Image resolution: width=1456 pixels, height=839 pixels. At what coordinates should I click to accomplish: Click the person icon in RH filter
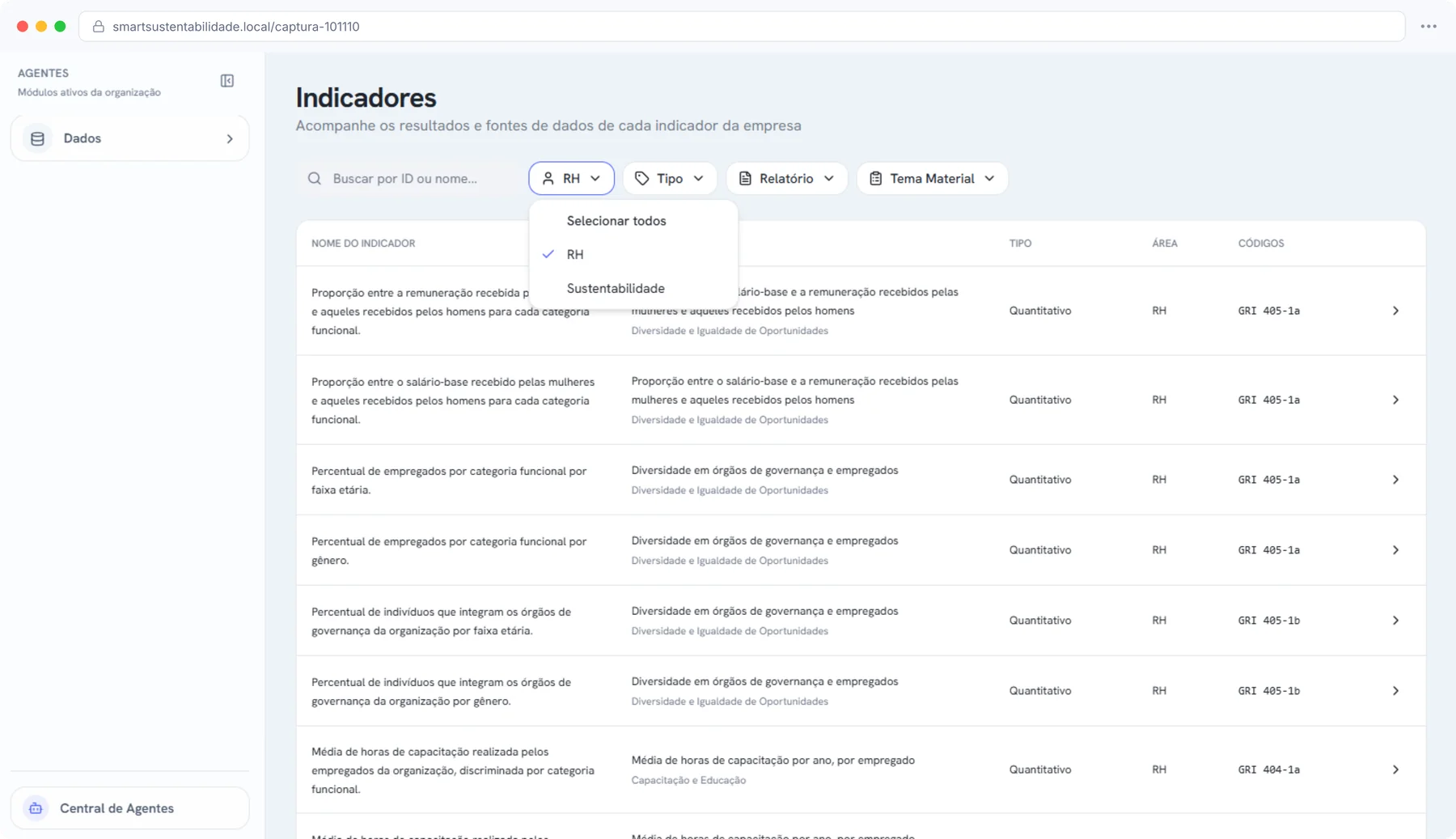[x=548, y=179]
